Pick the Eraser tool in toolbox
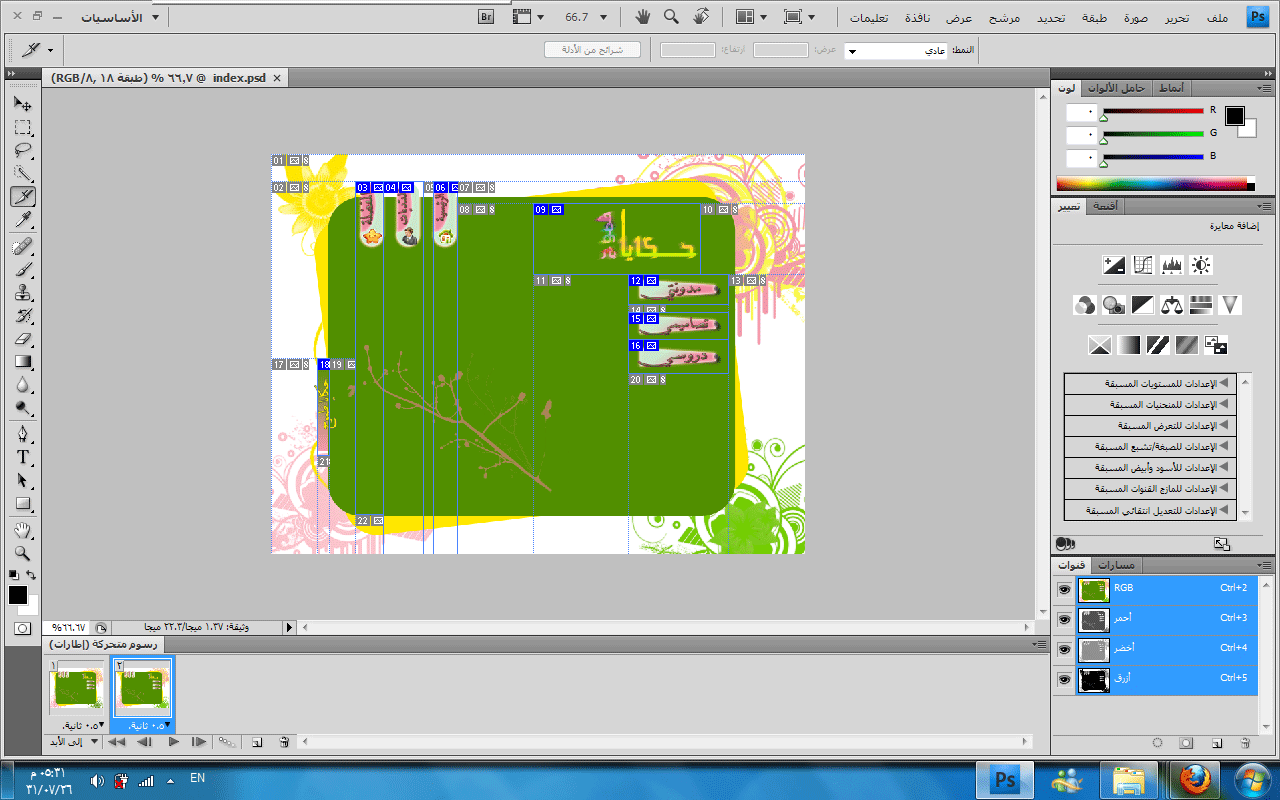The image size is (1280, 800). tap(23, 339)
